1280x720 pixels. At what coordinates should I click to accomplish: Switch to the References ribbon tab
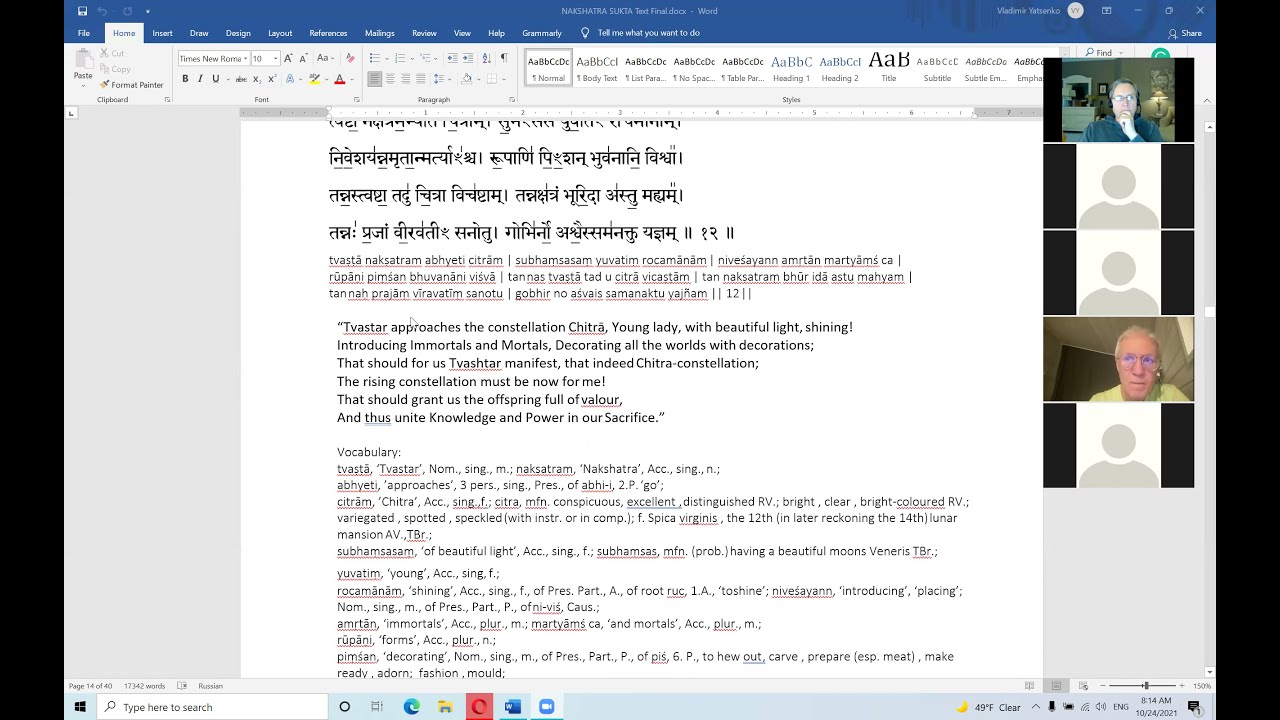tap(328, 33)
